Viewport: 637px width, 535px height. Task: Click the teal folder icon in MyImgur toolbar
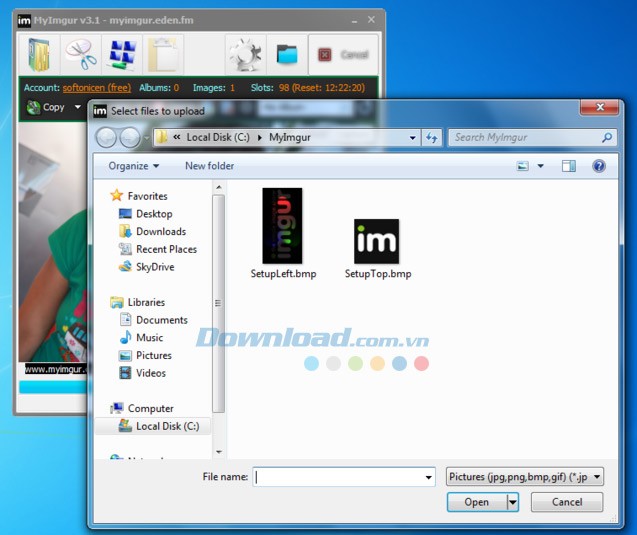click(287, 54)
